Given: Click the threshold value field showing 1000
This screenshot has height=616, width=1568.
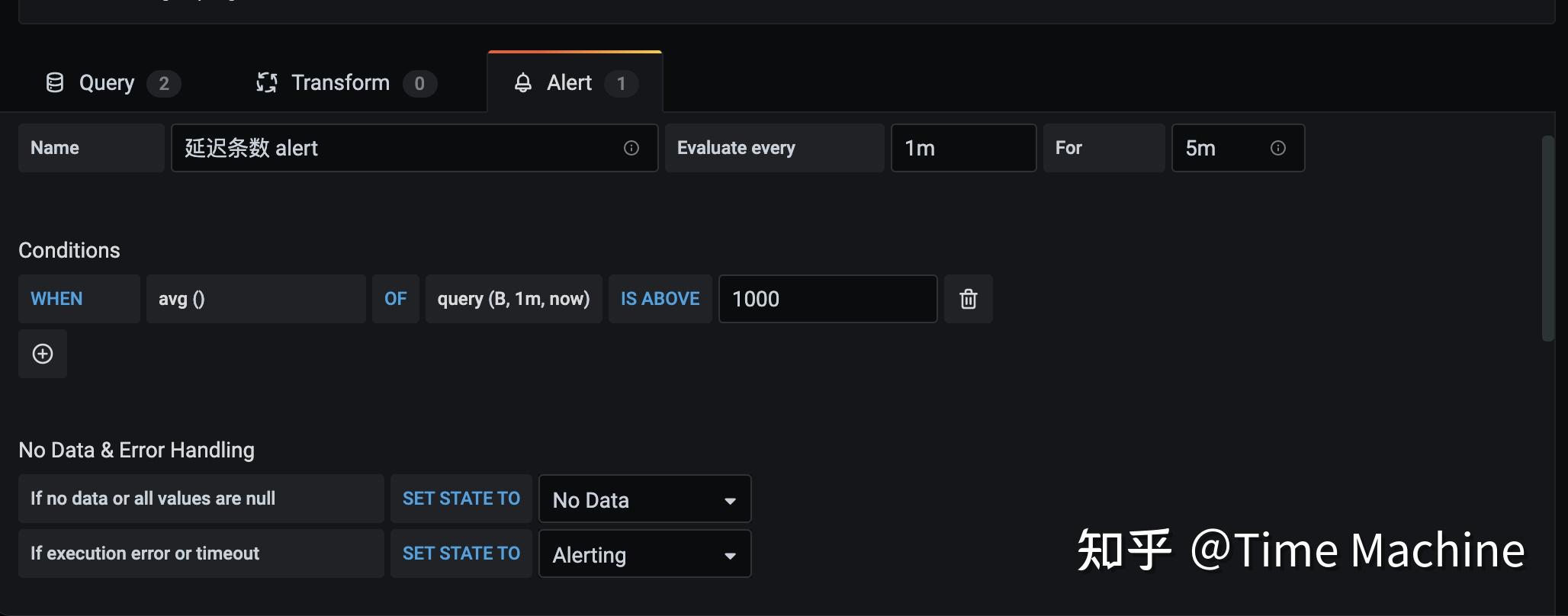Looking at the screenshot, I should tap(827, 299).
